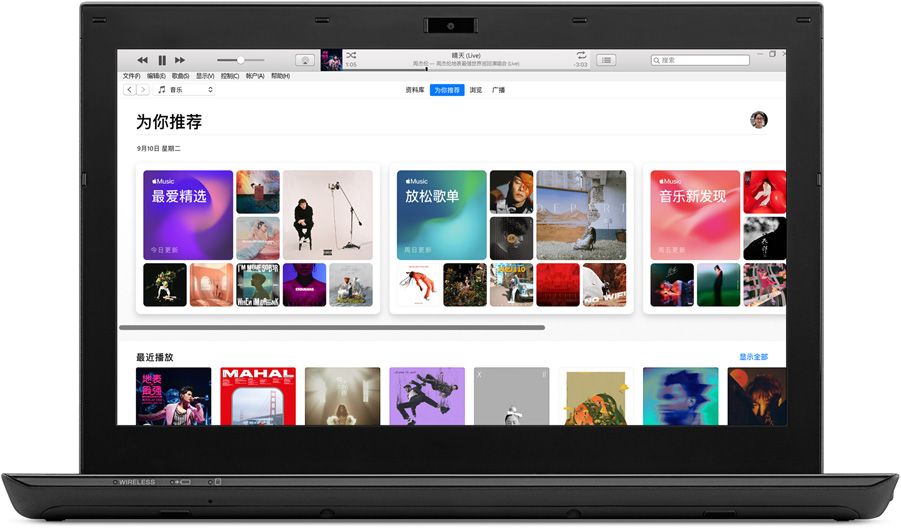Image resolution: width=901 pixels, height=528 pixels.
Task: Select the 为你推荐 tab
Action: (x=447, y=90)
